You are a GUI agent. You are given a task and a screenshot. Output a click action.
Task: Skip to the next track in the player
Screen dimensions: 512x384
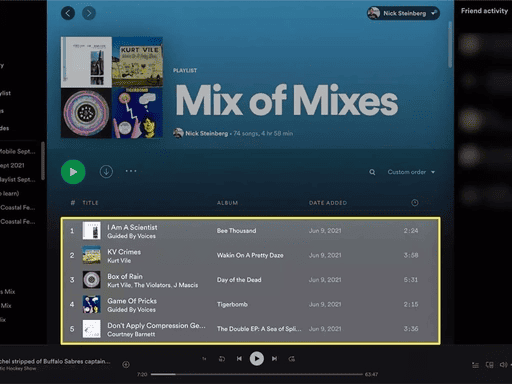tap(274, 359)
